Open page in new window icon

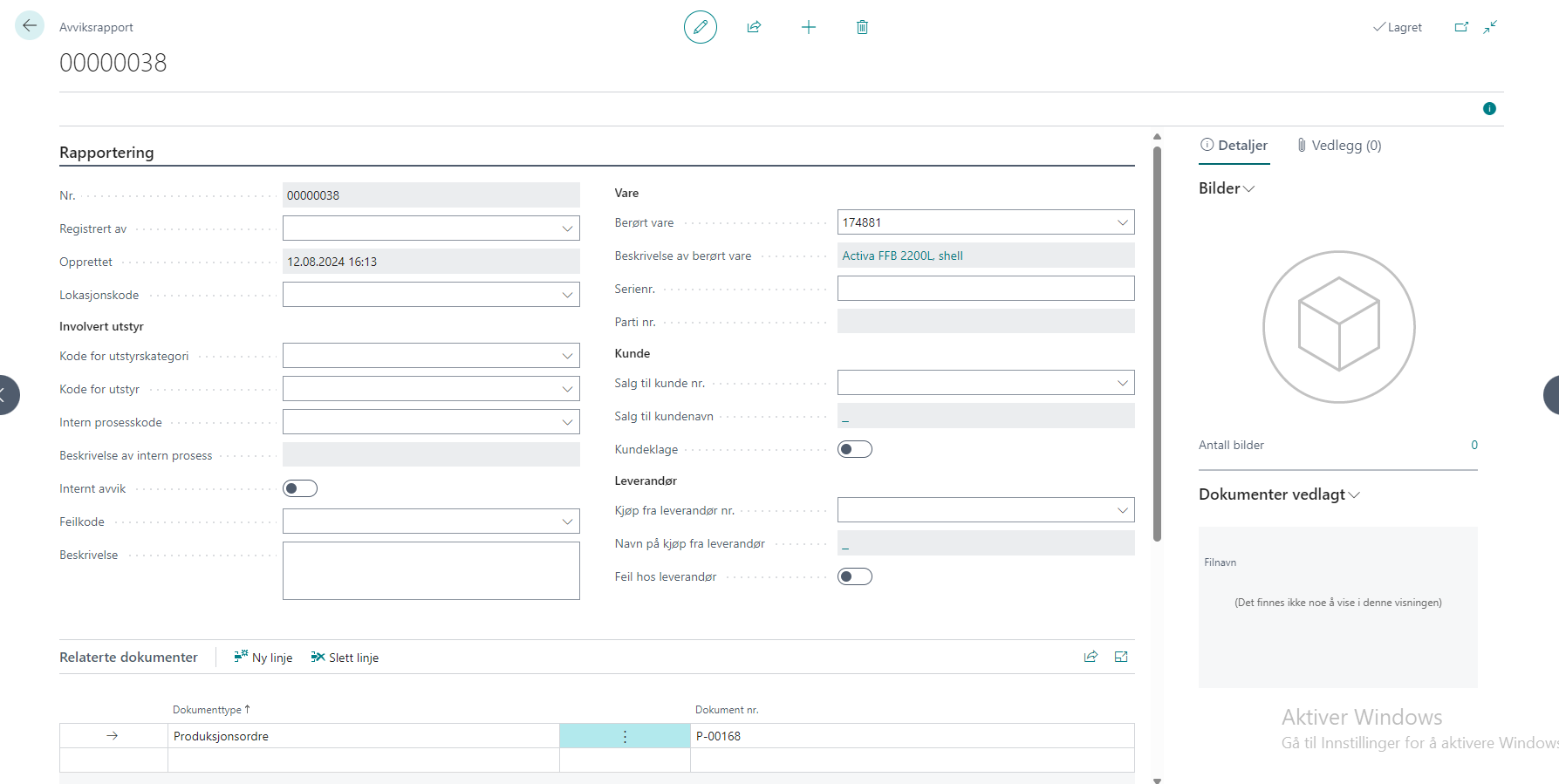tap(1461, 27)
